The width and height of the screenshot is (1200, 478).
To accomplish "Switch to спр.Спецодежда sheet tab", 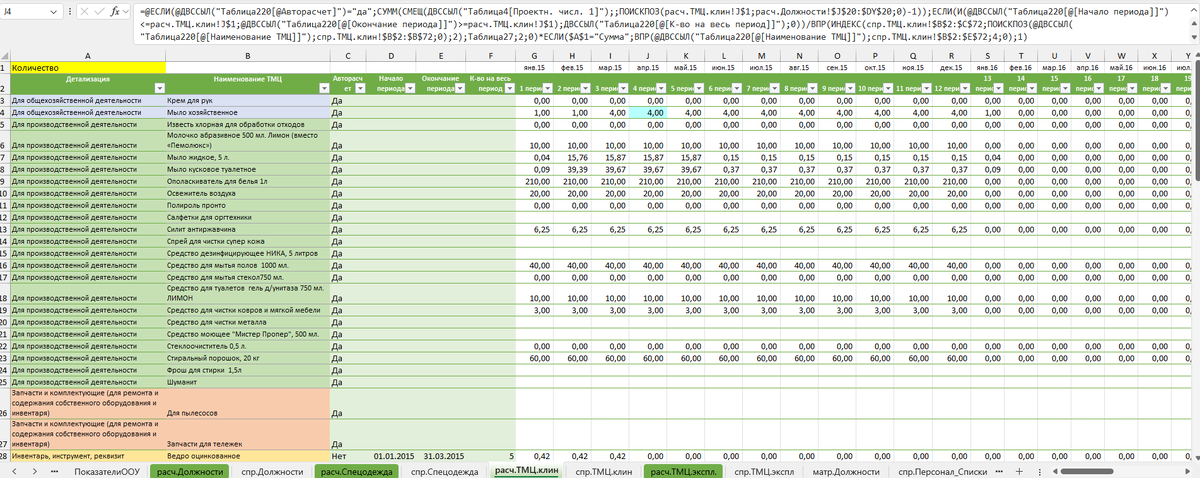I will [445, 470].
